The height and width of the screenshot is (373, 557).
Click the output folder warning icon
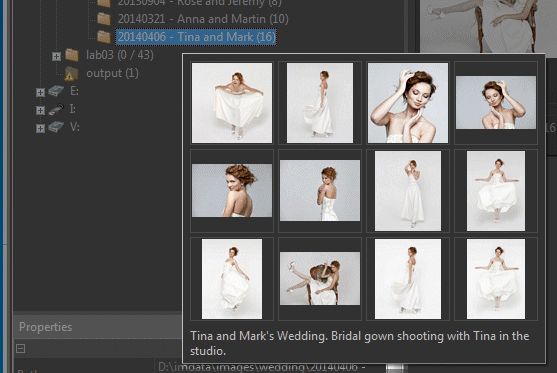71,74
